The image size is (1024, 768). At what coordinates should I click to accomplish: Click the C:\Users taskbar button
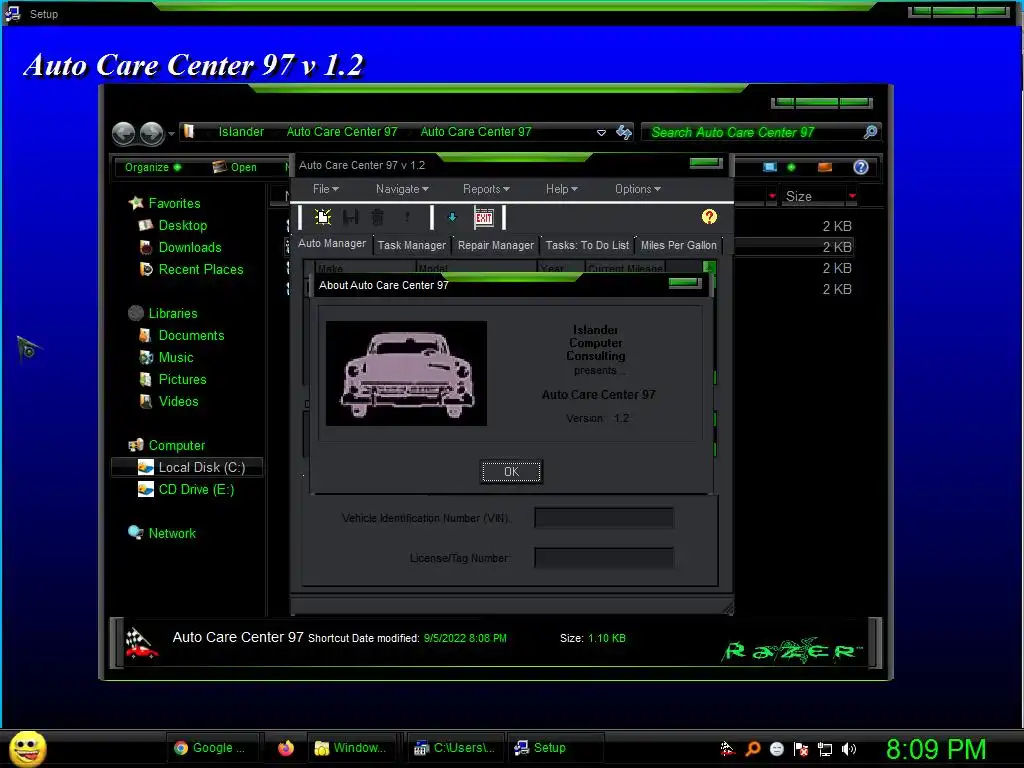click(x=456, y=748)
